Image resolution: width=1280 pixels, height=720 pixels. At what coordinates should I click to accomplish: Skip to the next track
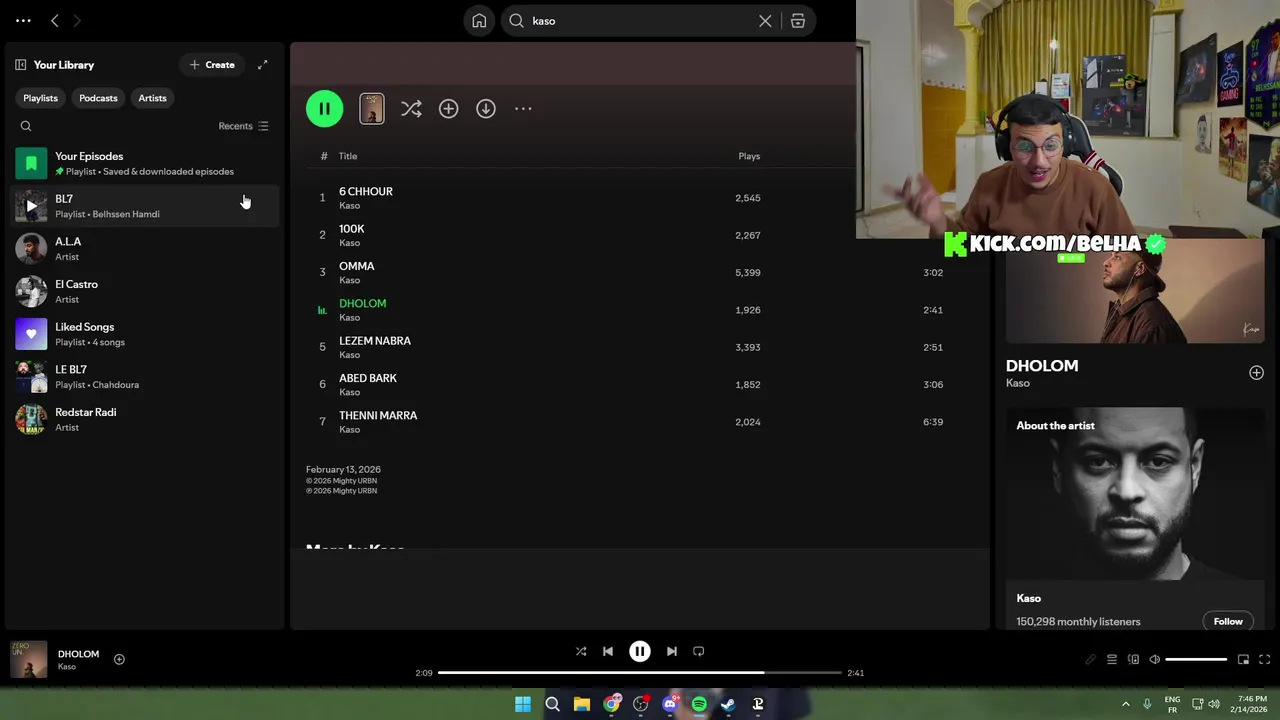tap(672, 651)
